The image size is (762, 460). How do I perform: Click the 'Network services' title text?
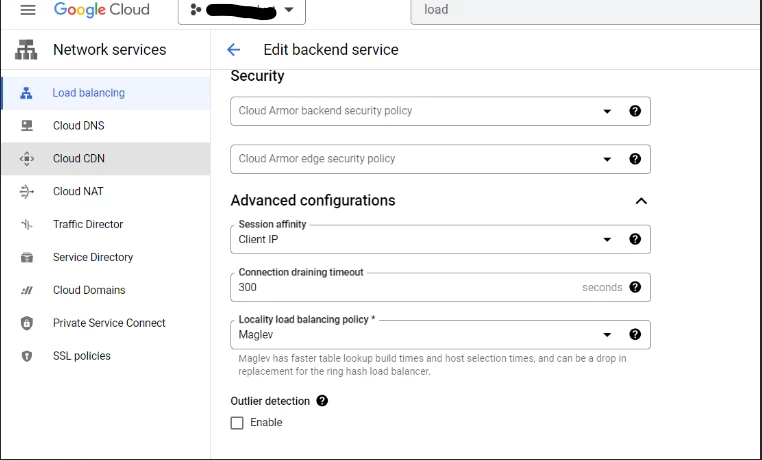pyautogui.click(x=110, y=50)
